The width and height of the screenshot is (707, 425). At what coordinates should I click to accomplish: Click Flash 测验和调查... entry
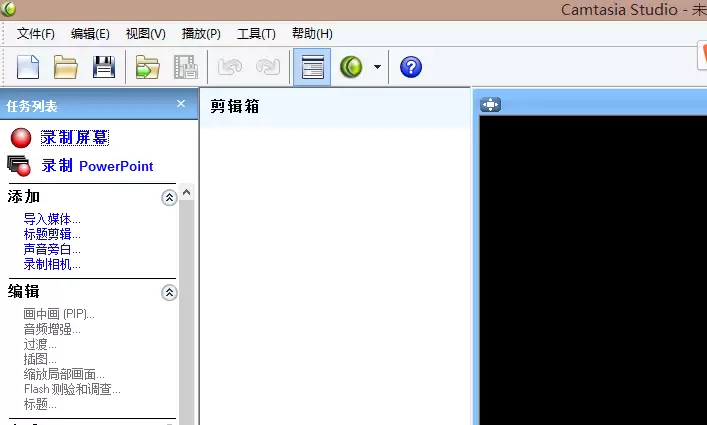(72, 389)
